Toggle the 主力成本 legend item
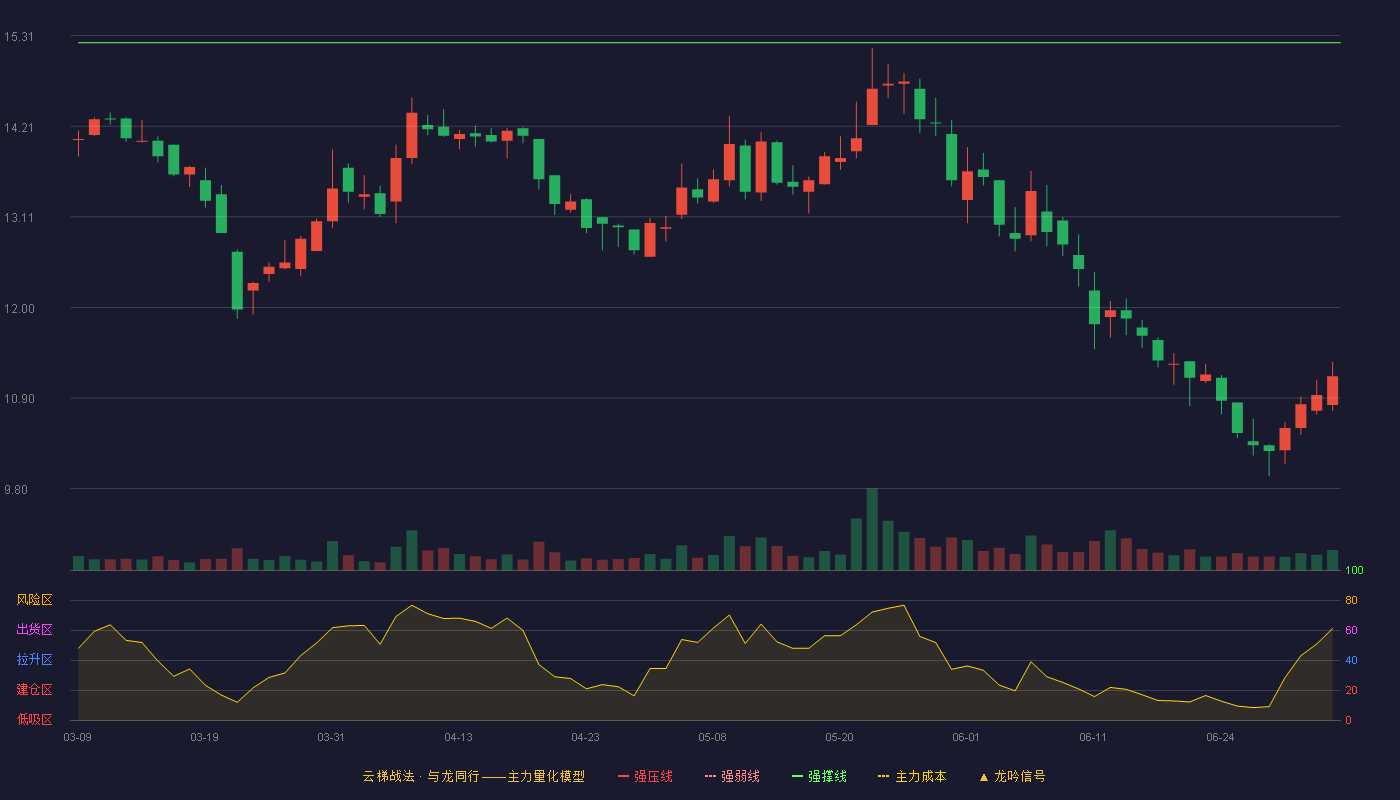This screenshot has width=1400, height=800. click(x=912, y=776)
